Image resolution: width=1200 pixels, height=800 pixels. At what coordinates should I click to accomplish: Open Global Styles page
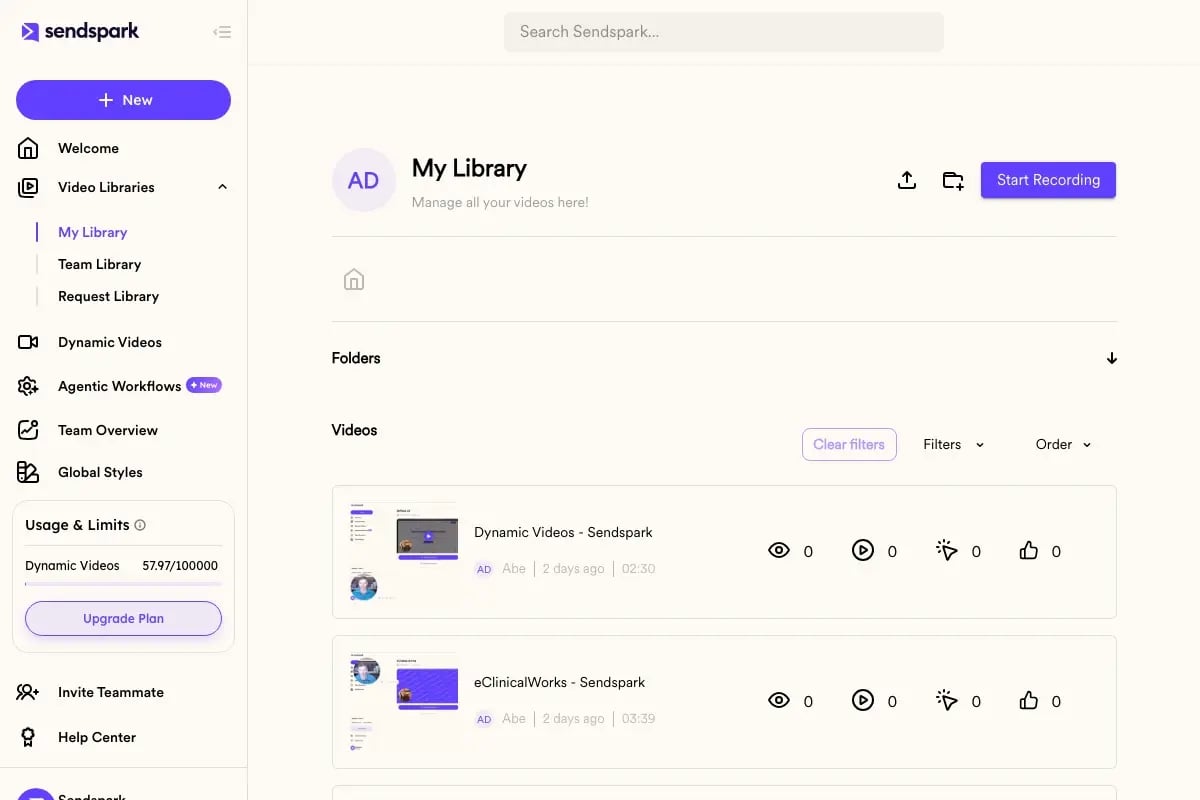coord(100,472)
